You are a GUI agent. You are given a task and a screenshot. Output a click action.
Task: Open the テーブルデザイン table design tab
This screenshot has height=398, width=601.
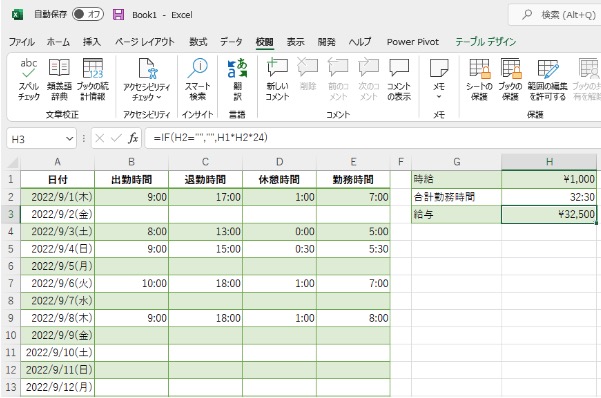coord(486,42)
